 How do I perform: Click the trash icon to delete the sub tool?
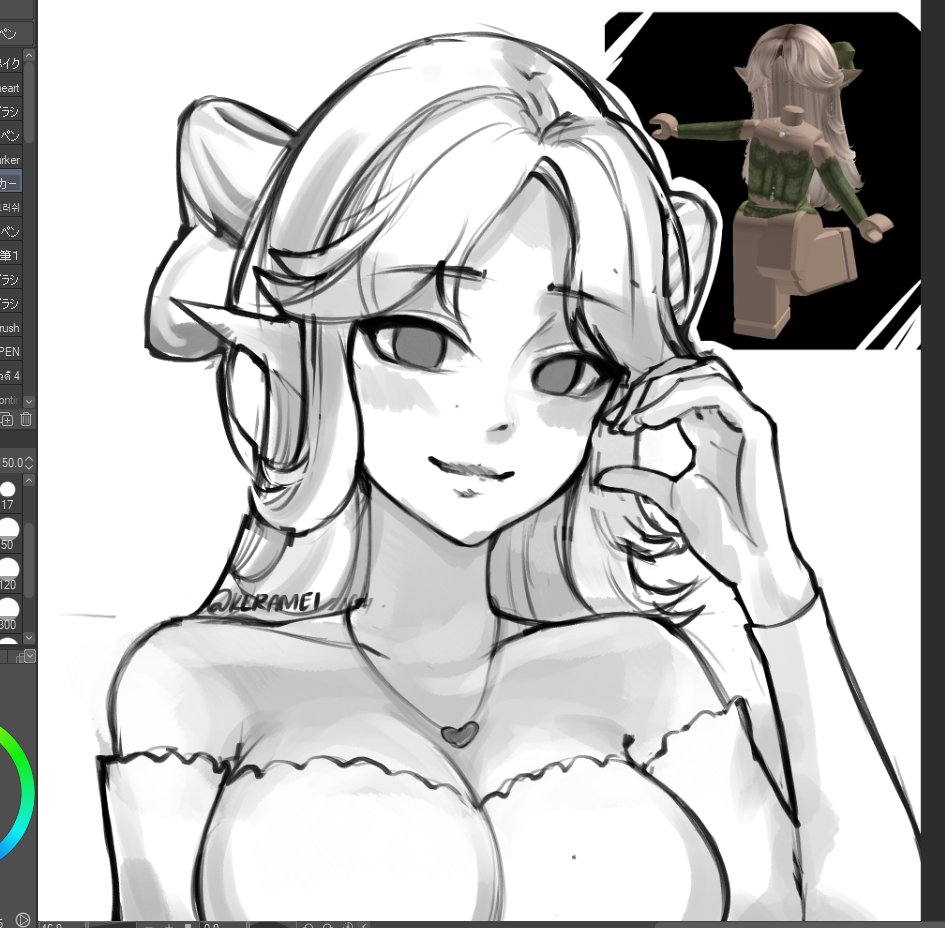(x=26, y=419)
